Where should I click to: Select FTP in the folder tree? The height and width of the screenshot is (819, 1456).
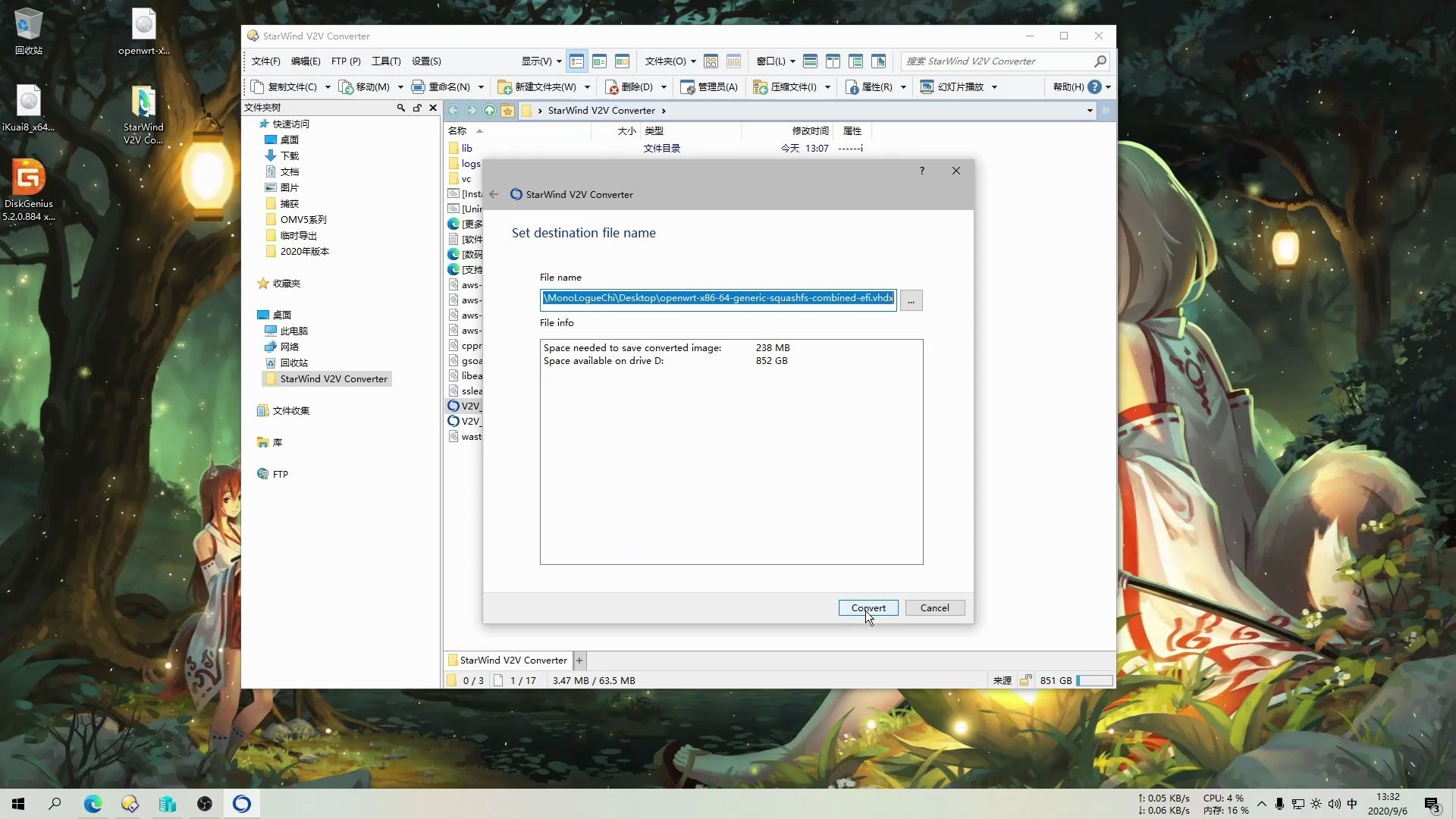[x=281, y=474]
